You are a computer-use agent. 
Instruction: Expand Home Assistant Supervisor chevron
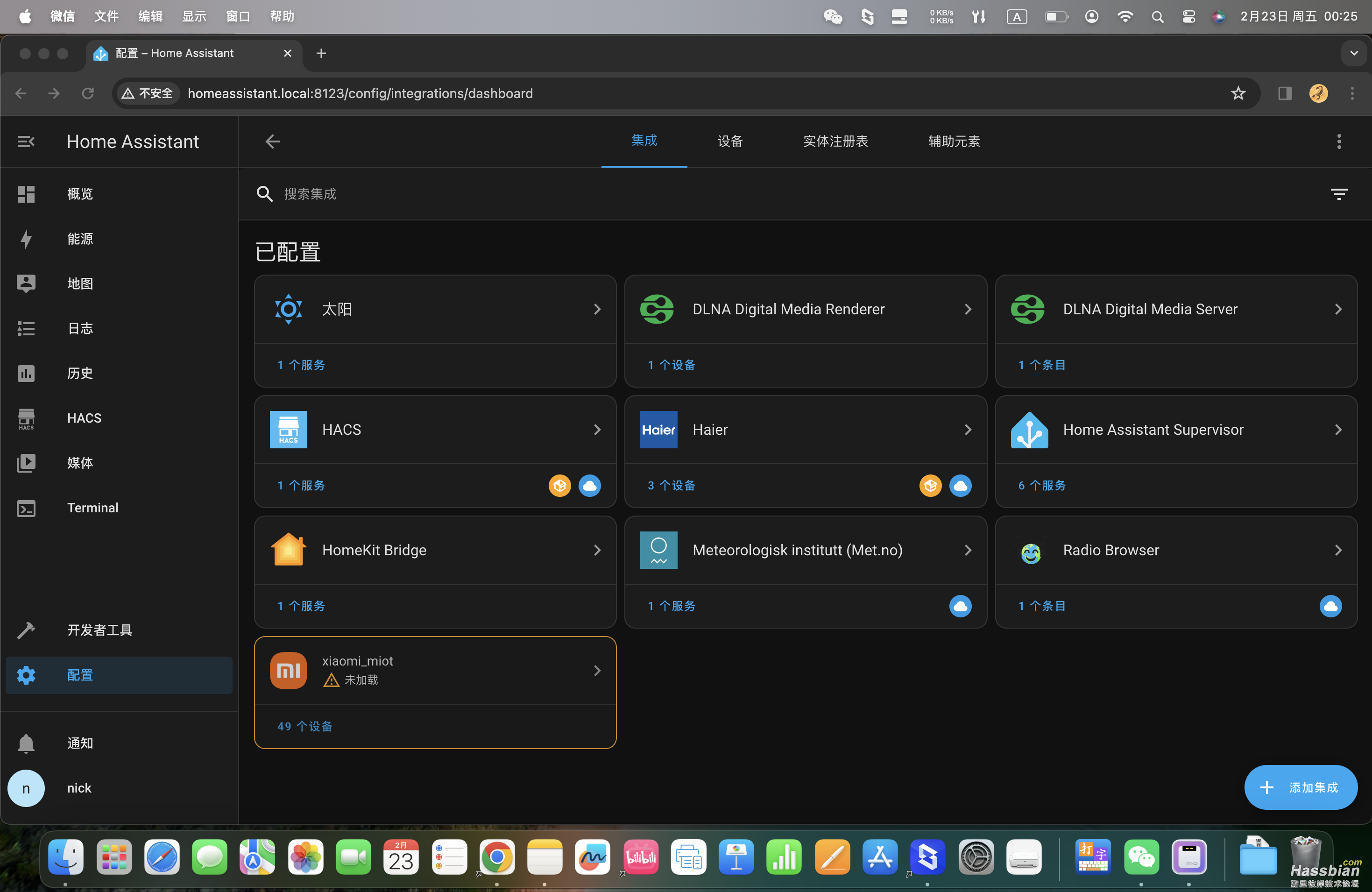pyautogui.click(x=1338, y=430)
